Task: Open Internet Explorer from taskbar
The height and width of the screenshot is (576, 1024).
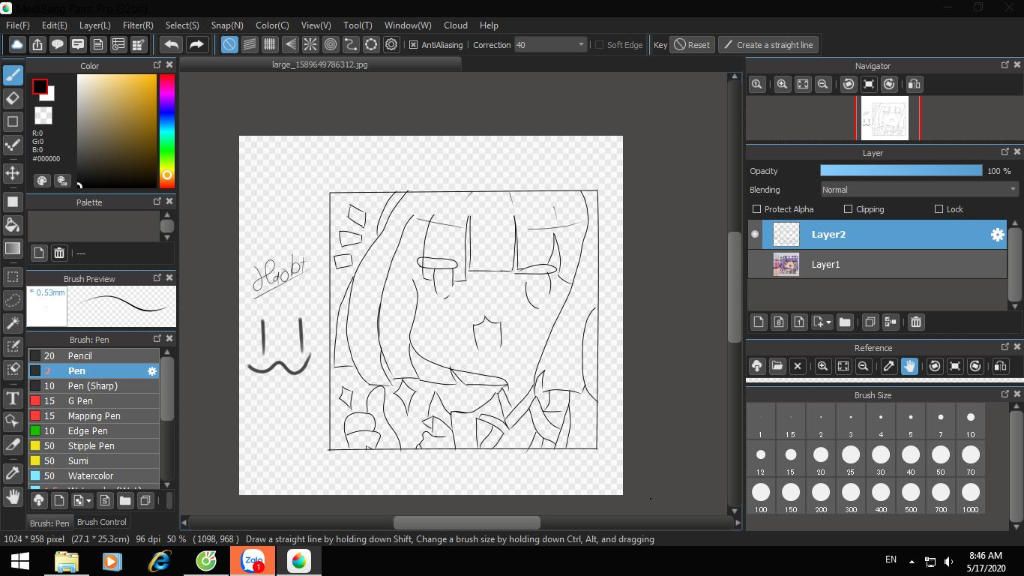Action: click(x=159, y=561)
